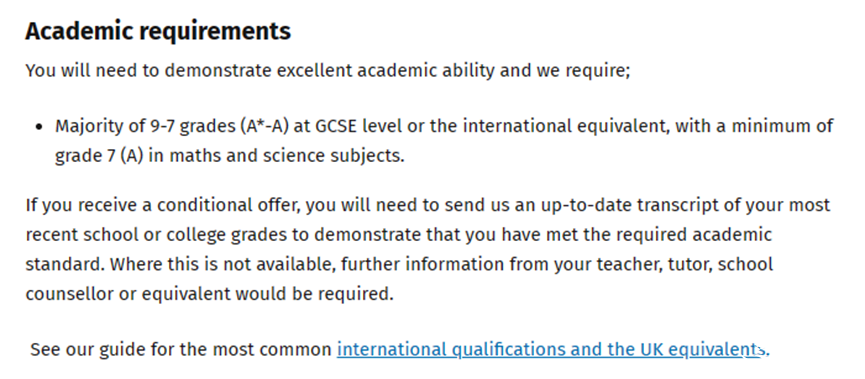Click the Academic requirements heading
Screen dimensions: 865x379
(x=158, y=31)
